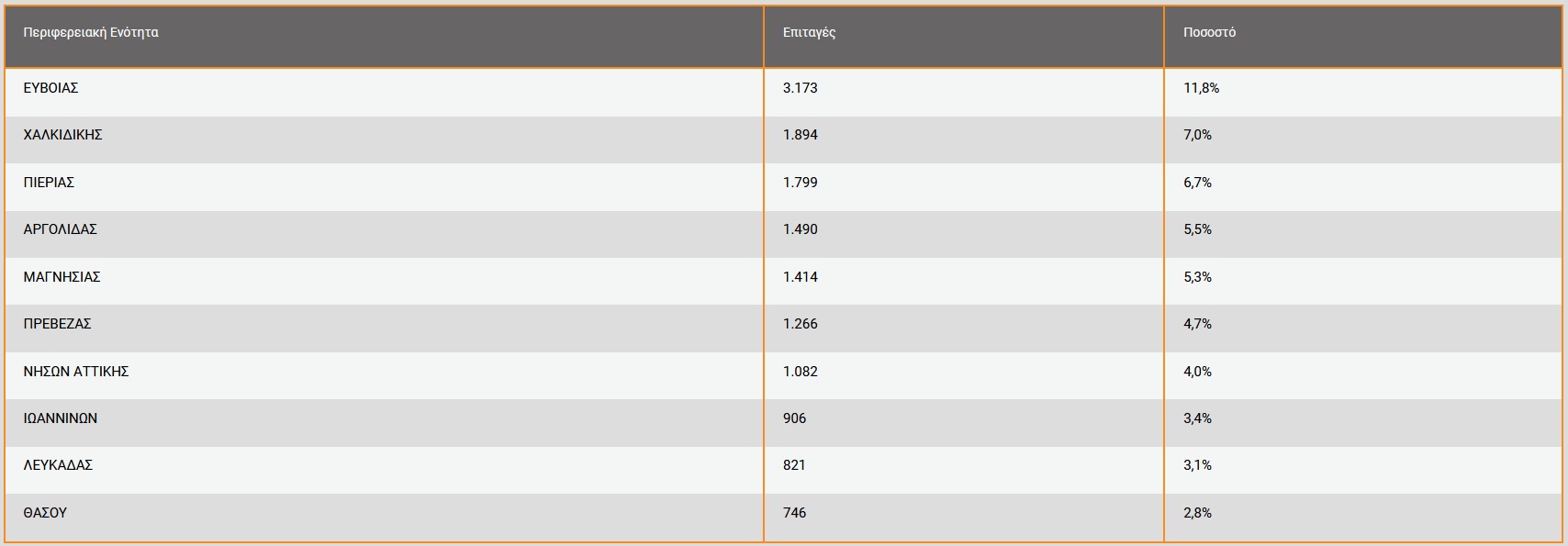The height and width of the screenshot is (546, 1568).
Task: Click the 2,8% percentage cell
Action: (x=1197, y=513)
